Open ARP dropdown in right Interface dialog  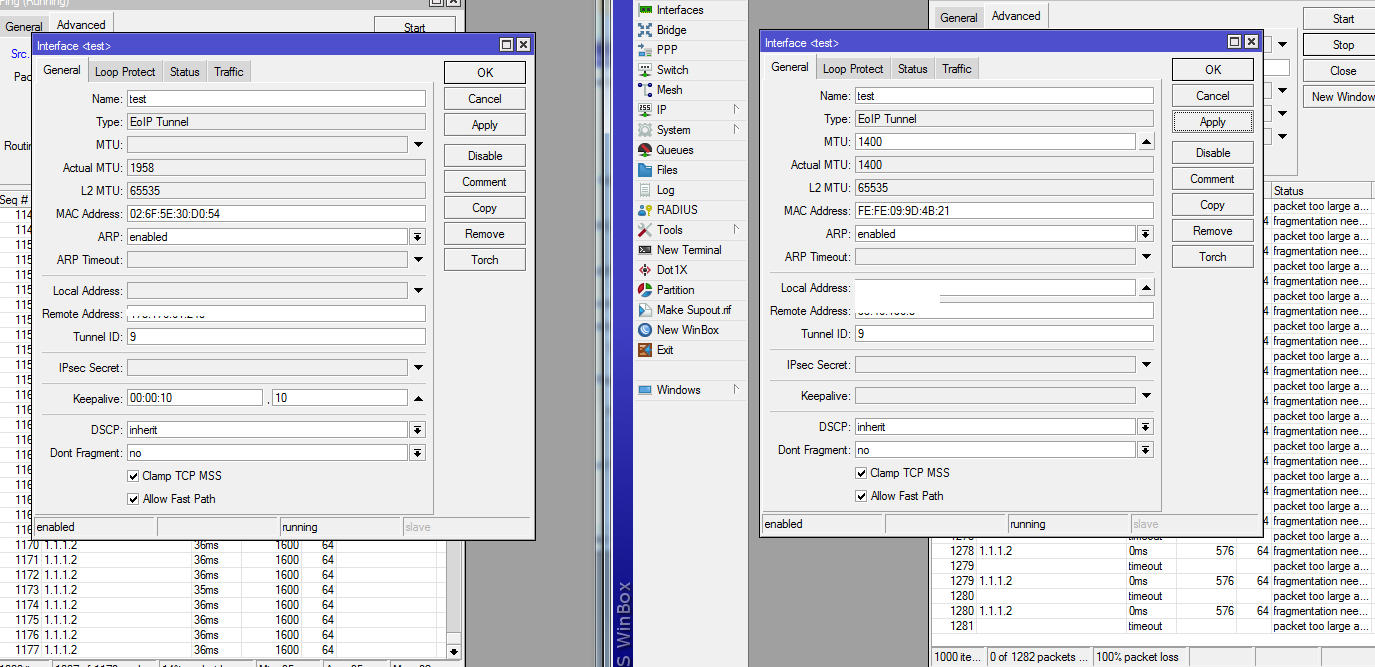coord(1146,234)
